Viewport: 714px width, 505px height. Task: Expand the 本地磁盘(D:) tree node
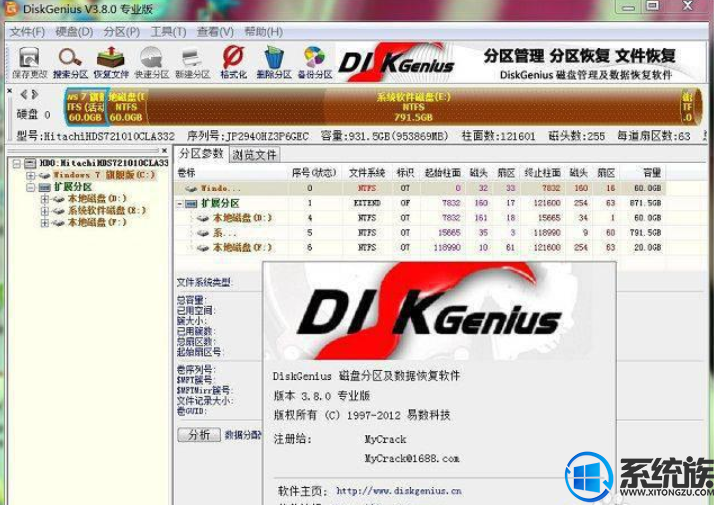(45, 199)
